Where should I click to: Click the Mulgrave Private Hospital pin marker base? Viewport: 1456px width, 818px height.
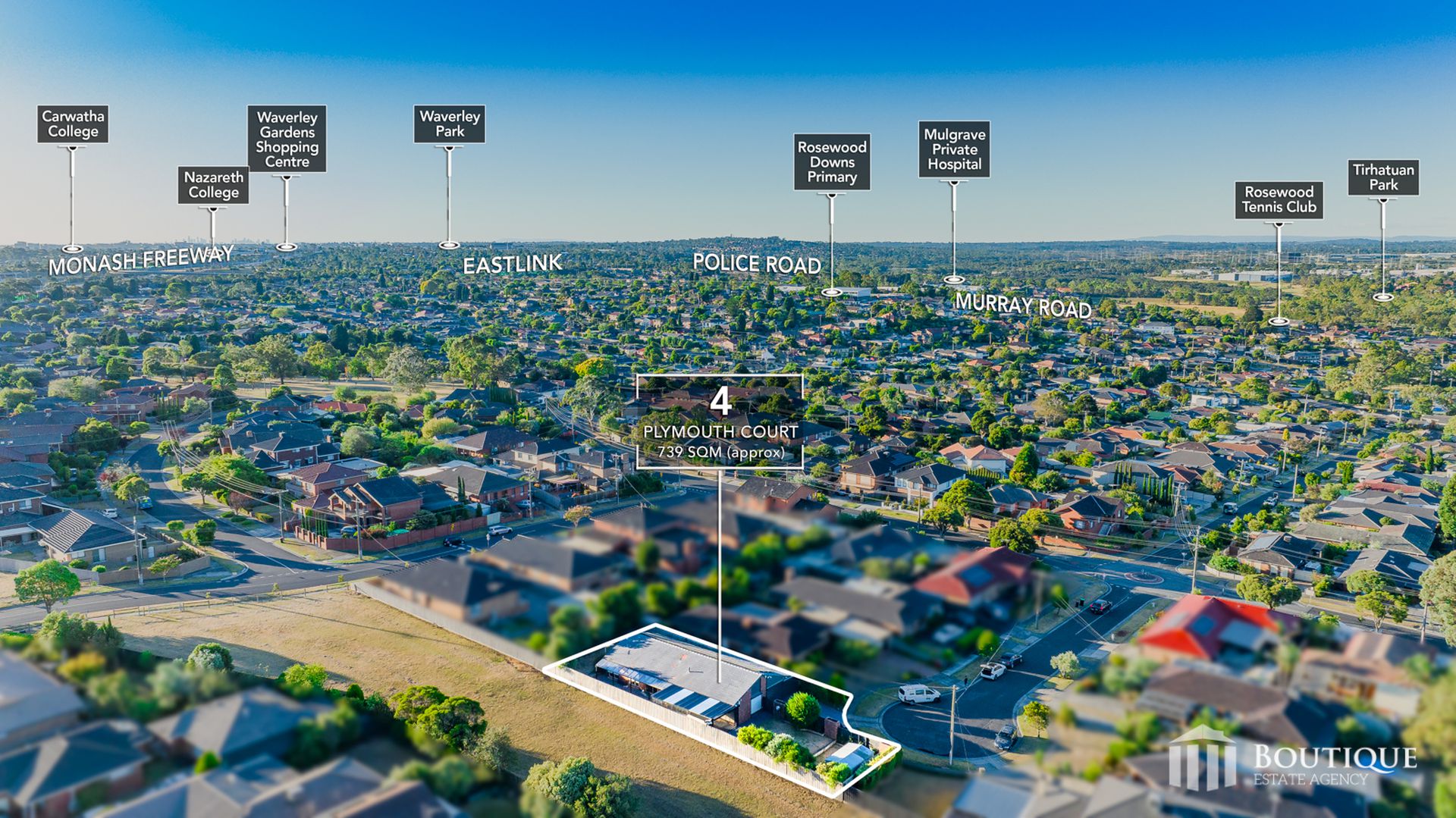[x=953, y=280]
